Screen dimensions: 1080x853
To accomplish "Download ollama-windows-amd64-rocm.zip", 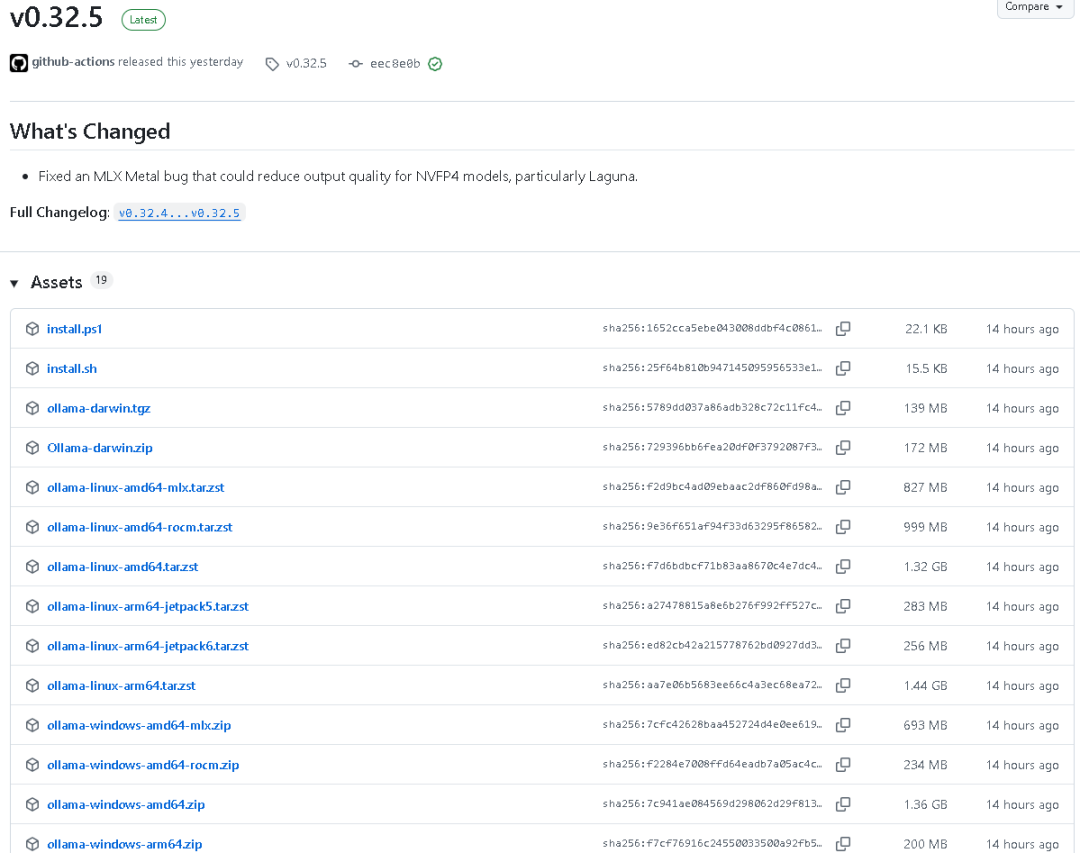I will [143, 765].
